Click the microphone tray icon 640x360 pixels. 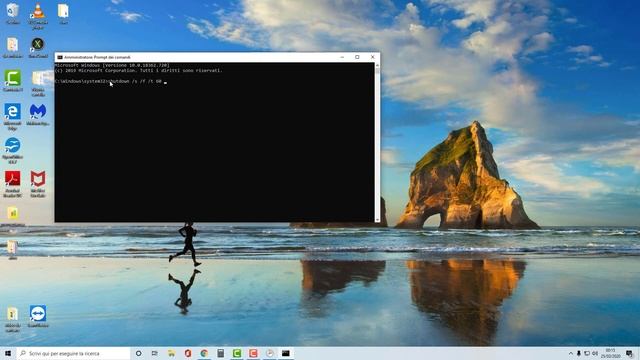coord(578,353)
